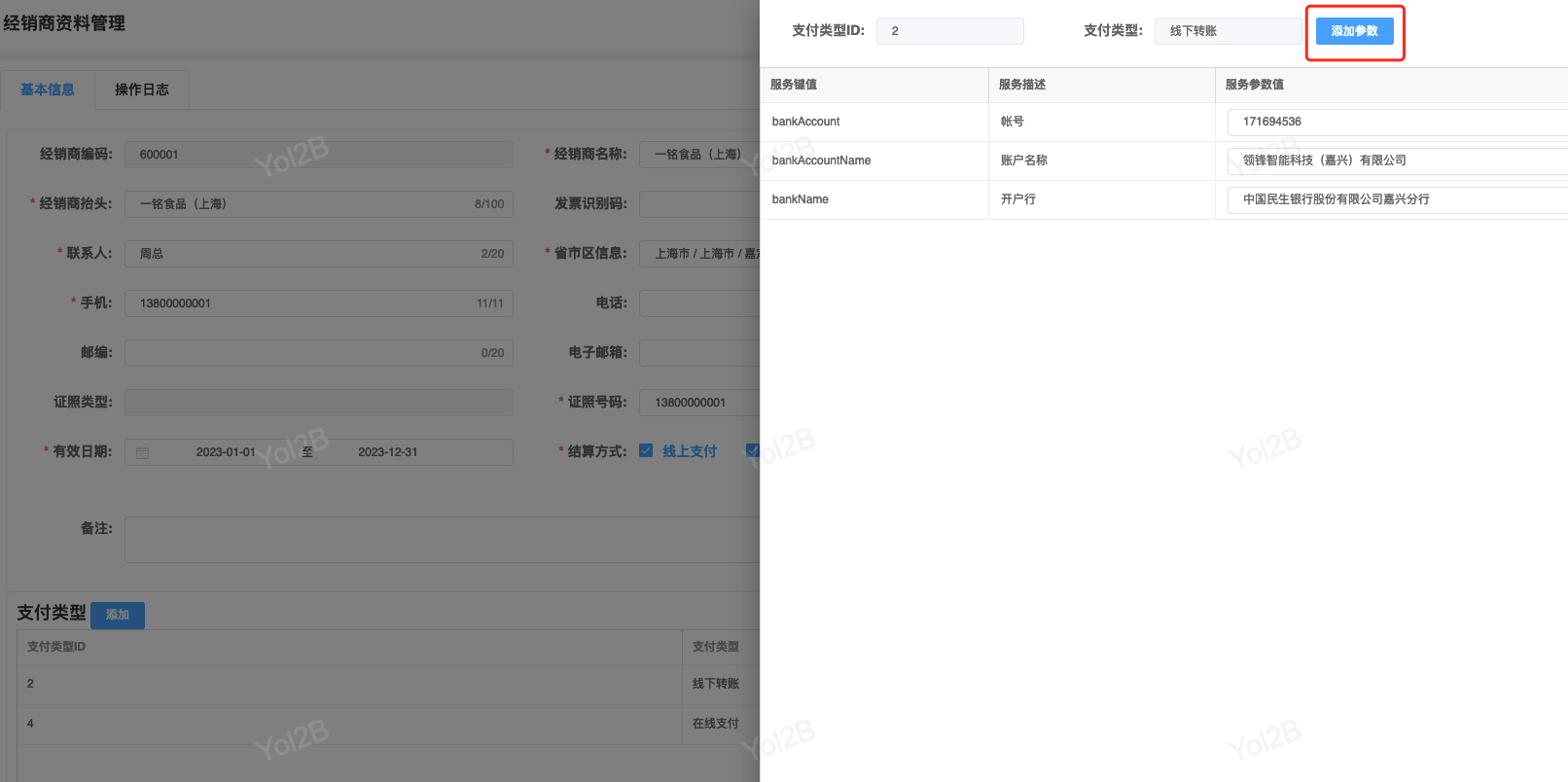The height and width of the screenshot is (782, 1568).
Task: Click the start date 2023-01-01
Action: coord(226,452)
